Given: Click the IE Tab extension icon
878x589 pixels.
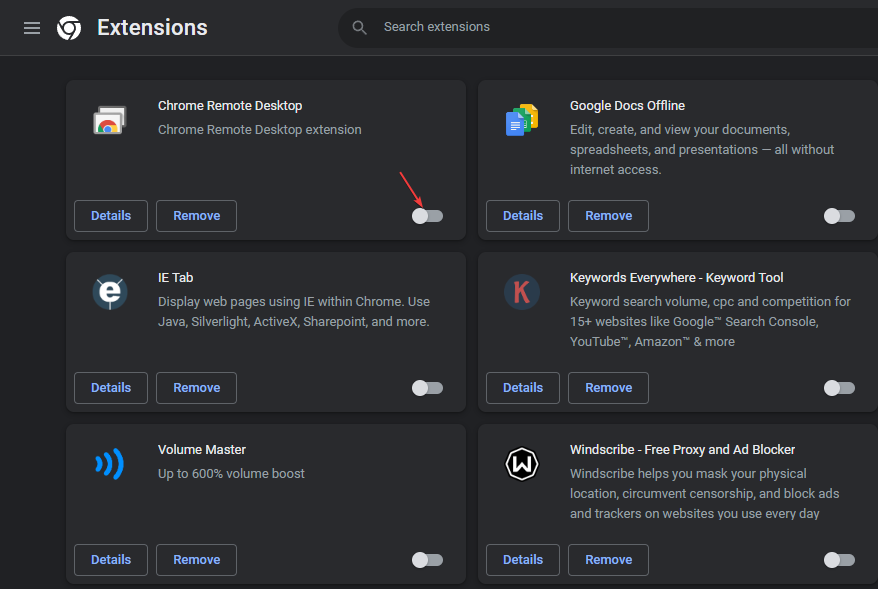Looking at the screenshot, I should (x=109, y=292).
